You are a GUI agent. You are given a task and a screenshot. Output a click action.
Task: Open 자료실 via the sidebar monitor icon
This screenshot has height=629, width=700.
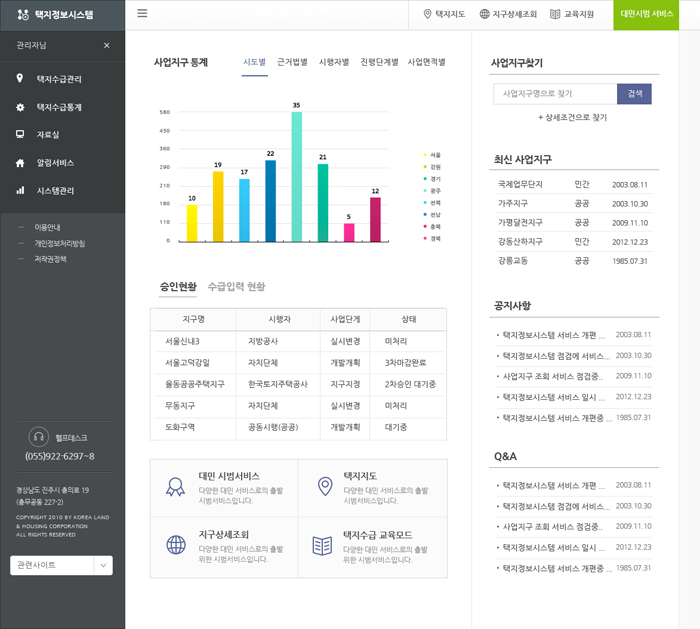20,134
